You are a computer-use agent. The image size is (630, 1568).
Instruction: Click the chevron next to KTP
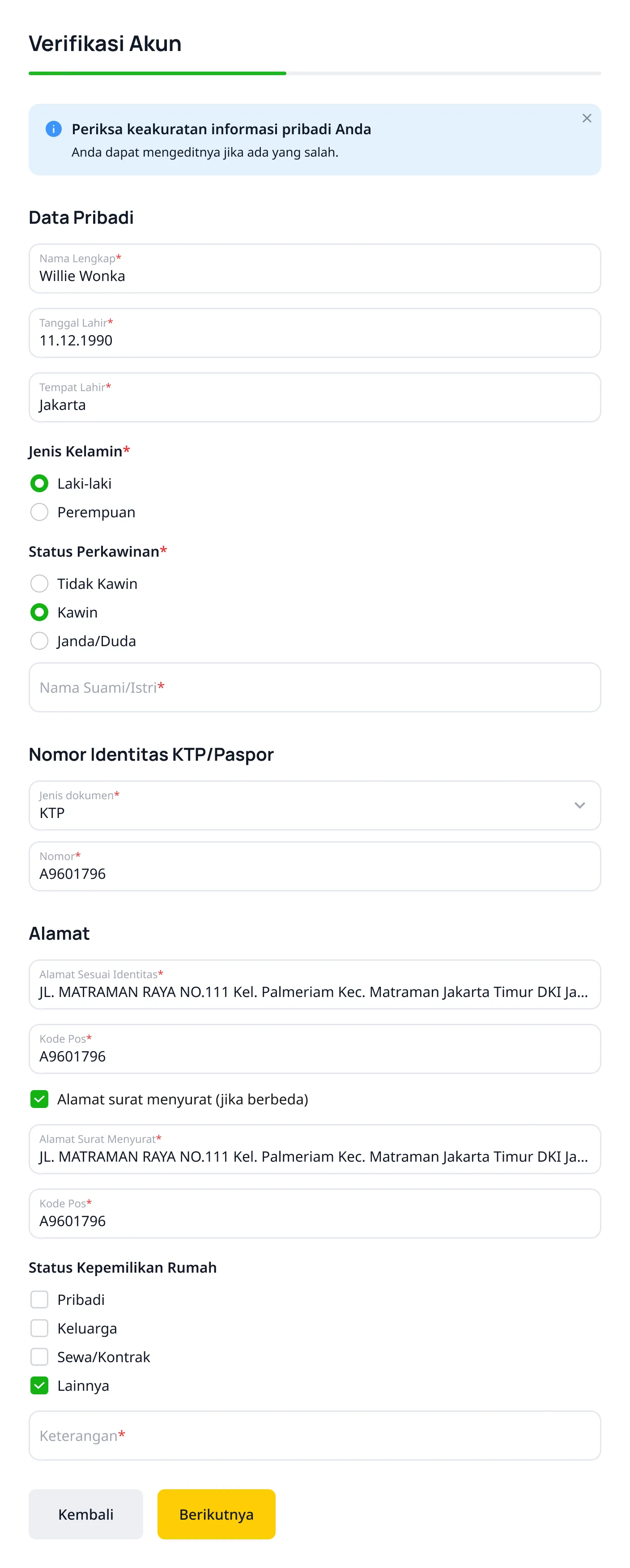click(x=578, y=805)
